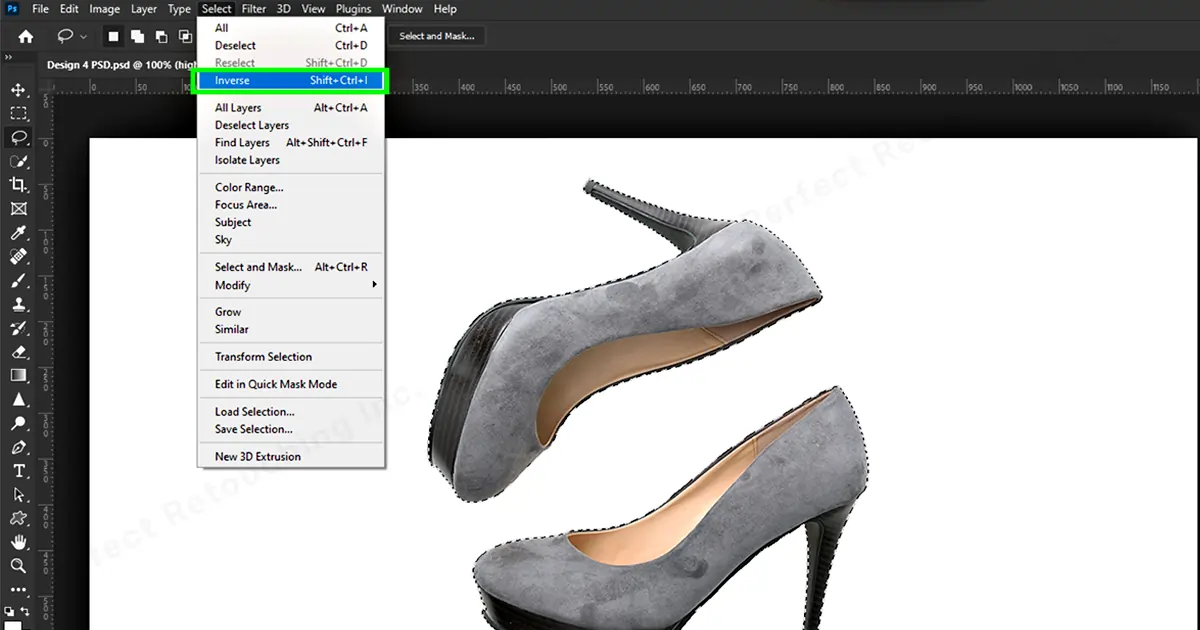Click Color Range in Select menu
1200x630 pixels.
pyautogui.click(x=249, y=187)
